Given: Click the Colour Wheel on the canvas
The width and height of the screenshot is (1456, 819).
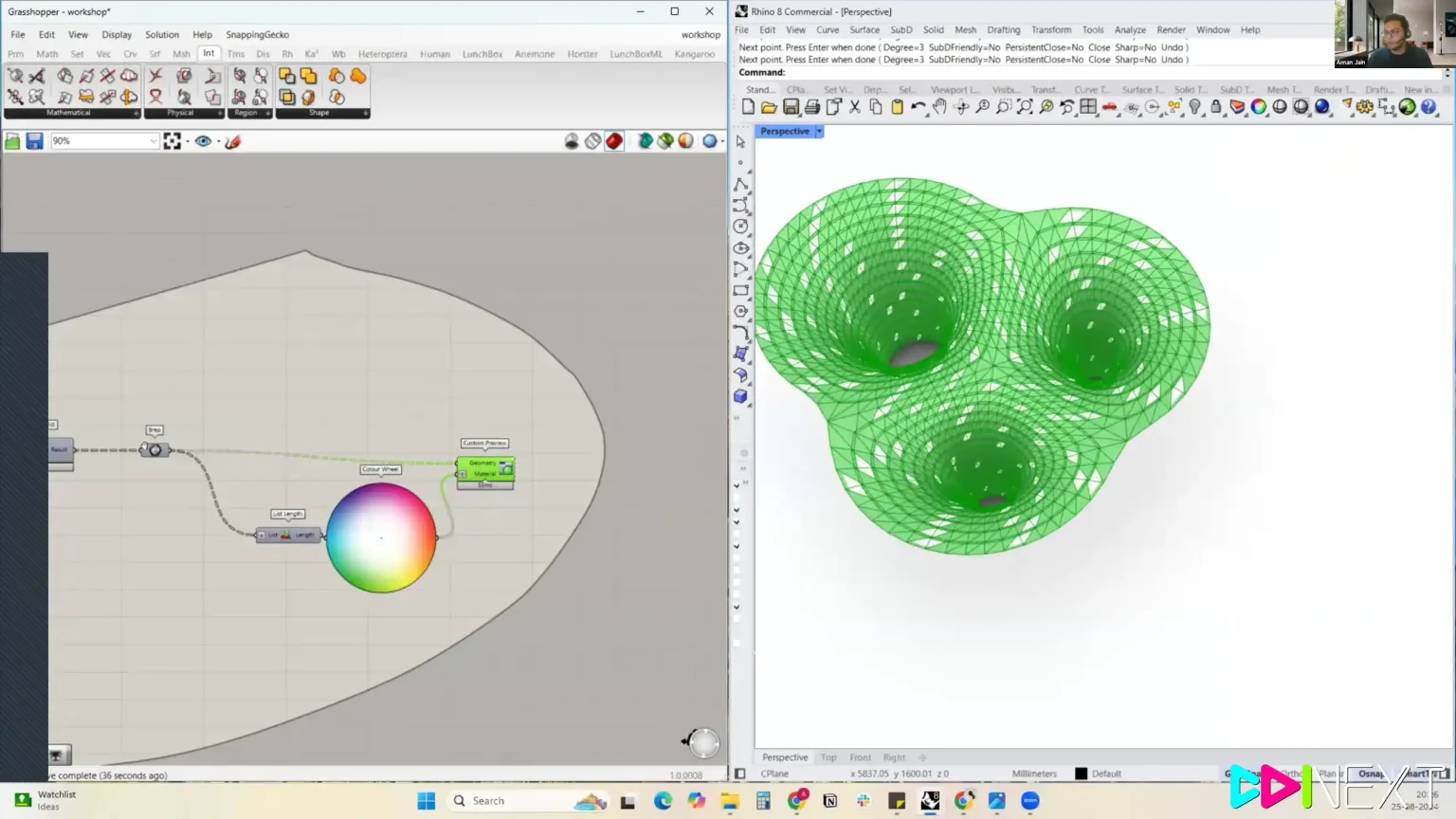Looking at the screenshot, I should pos(381,537).
